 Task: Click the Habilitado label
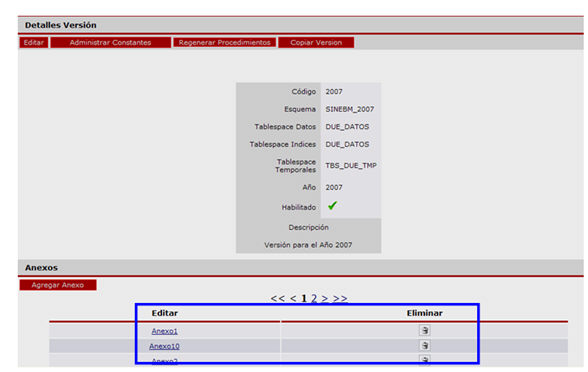[x=299, y=207]
